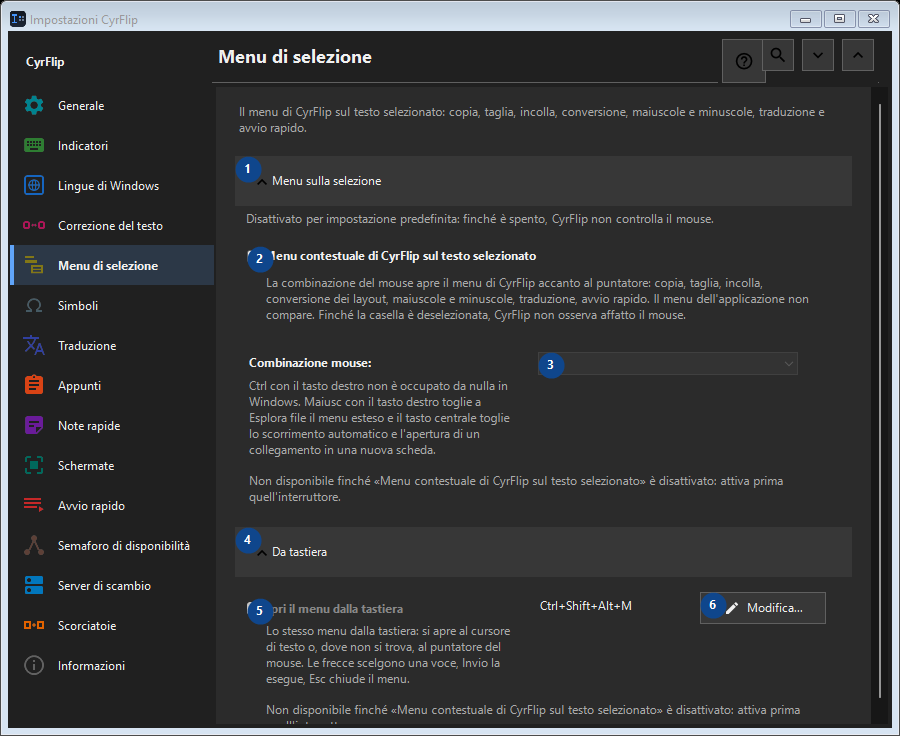Enable Menu contestuale di CyrFlip sul testo selezionato
This screenshot has width=900, height=736.
pos(253,256)
